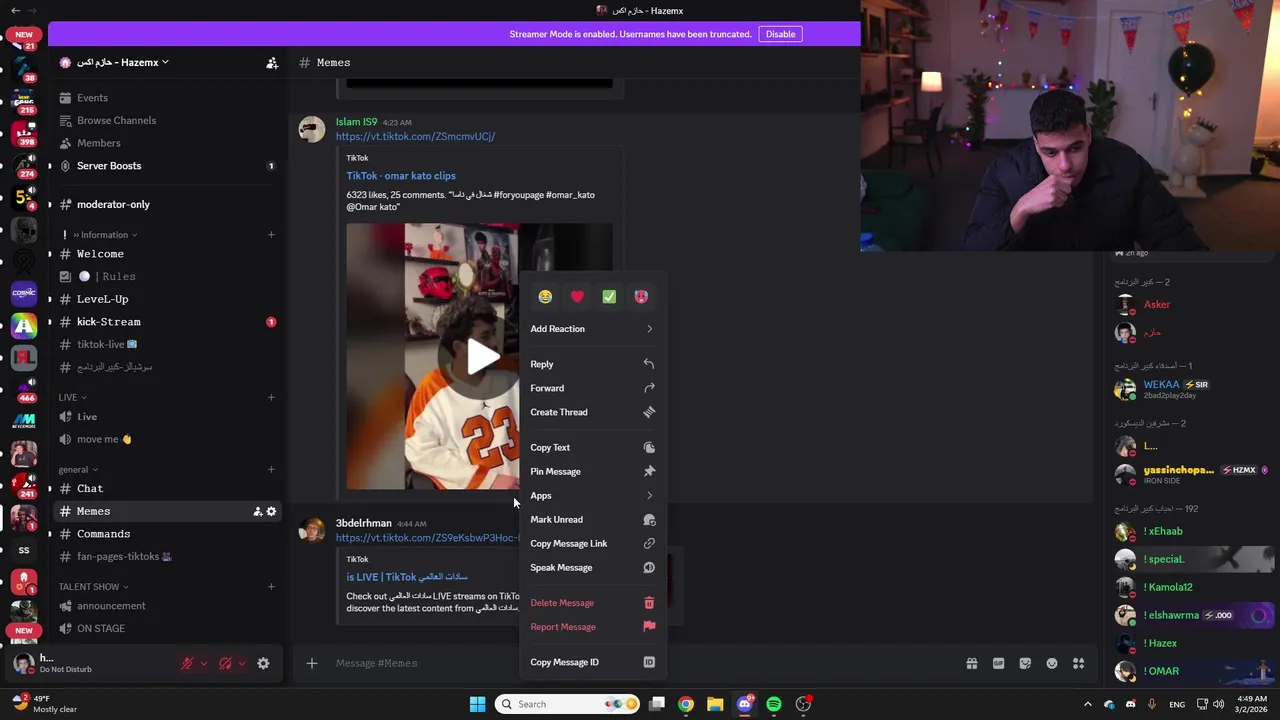Open the Commands channel

[x=168, y=534]
